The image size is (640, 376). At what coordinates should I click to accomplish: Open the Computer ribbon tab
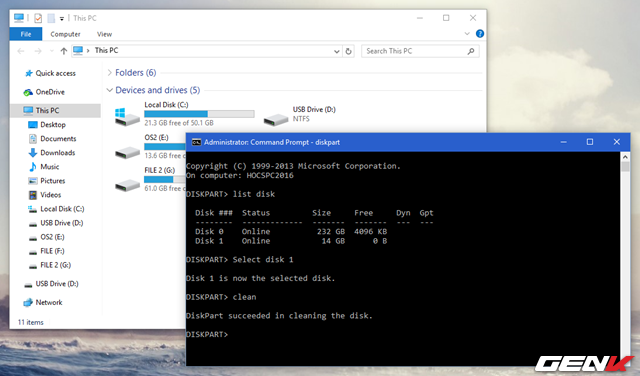(x=65, y=34)
